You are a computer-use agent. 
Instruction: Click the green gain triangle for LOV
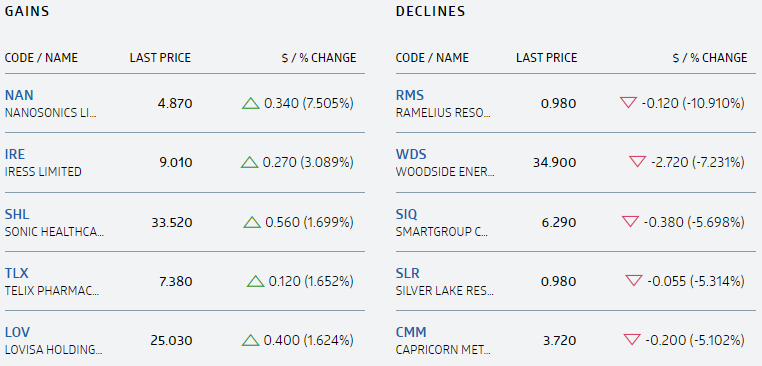click(250, 340)
